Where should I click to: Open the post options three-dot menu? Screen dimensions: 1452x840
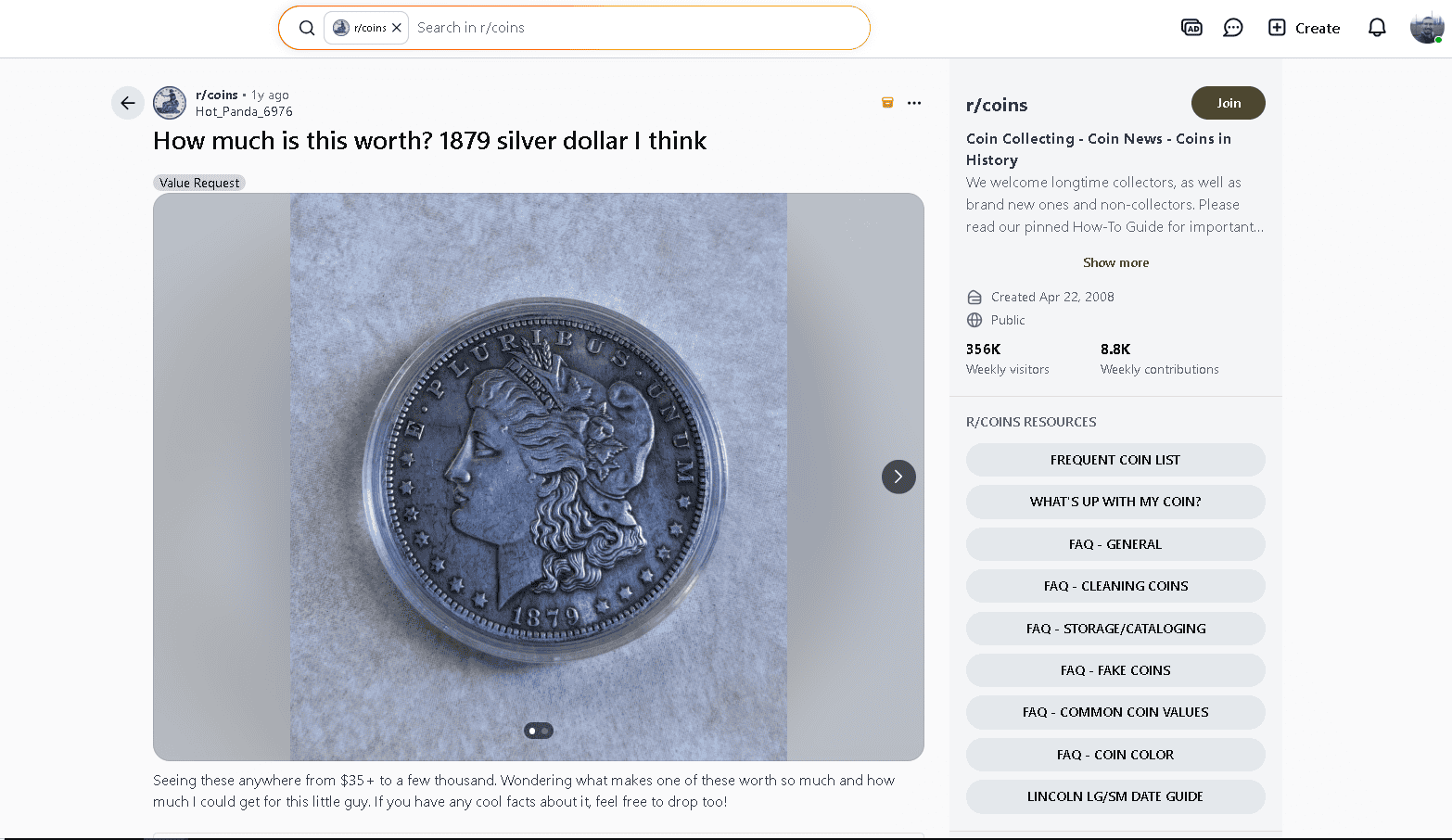[x=914, y=103]
